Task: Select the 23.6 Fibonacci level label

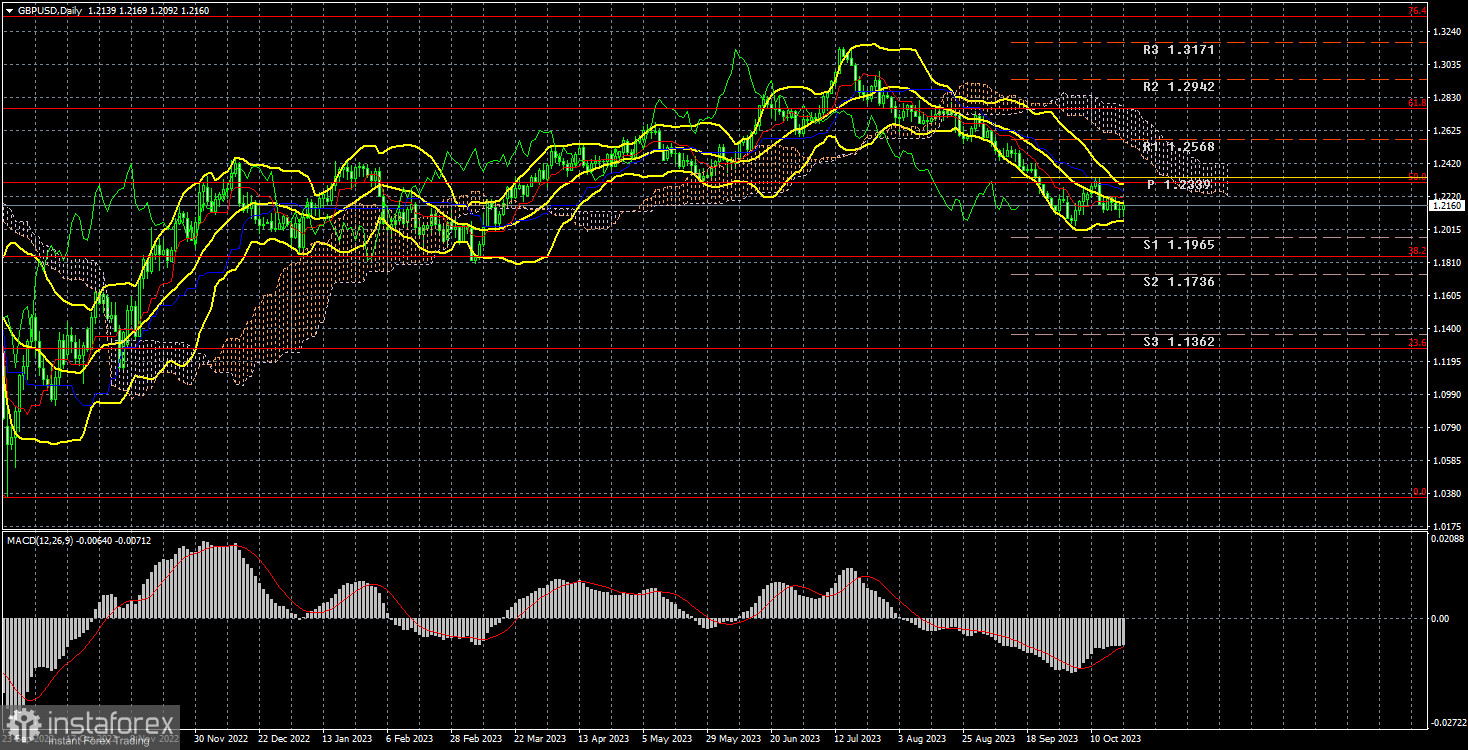Action: pos(1417,344)
